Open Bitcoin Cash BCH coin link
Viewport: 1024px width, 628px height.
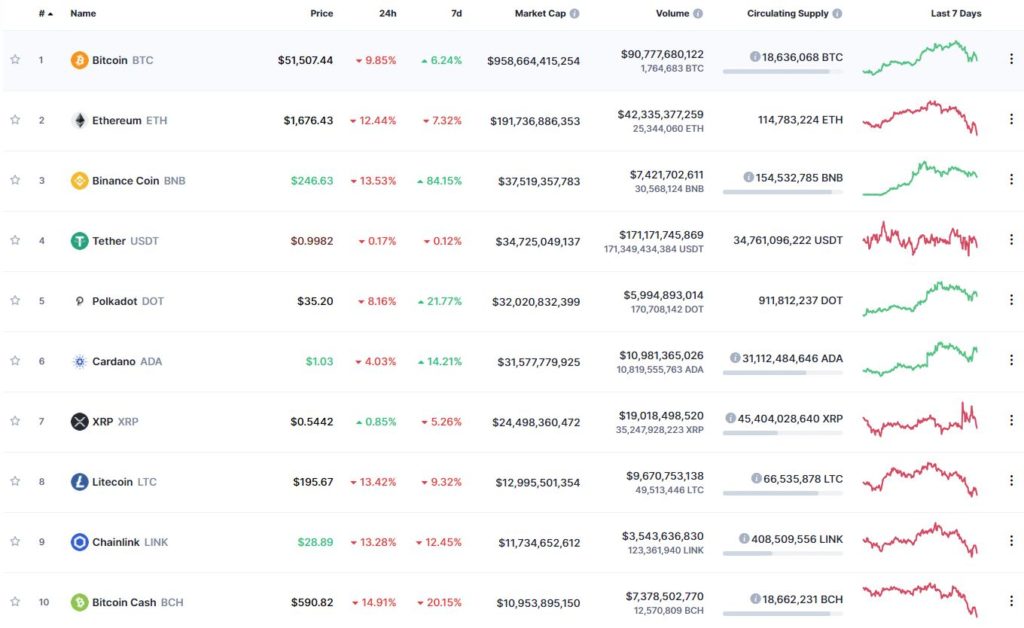click(x=138, y=602)
